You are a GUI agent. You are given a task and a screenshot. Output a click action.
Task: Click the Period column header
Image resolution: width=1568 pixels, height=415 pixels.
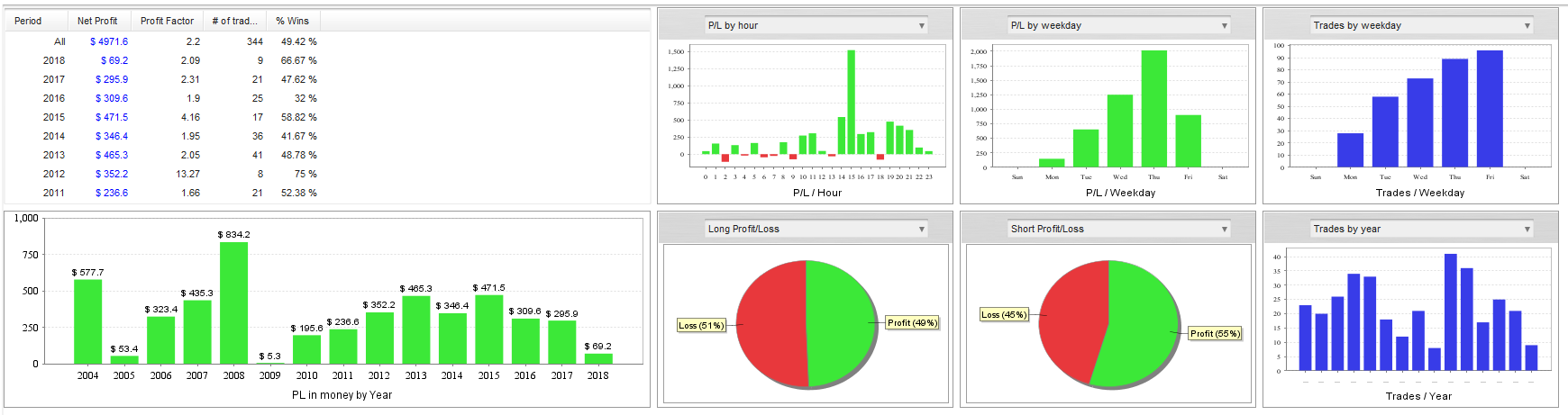(x=36, y=21)
